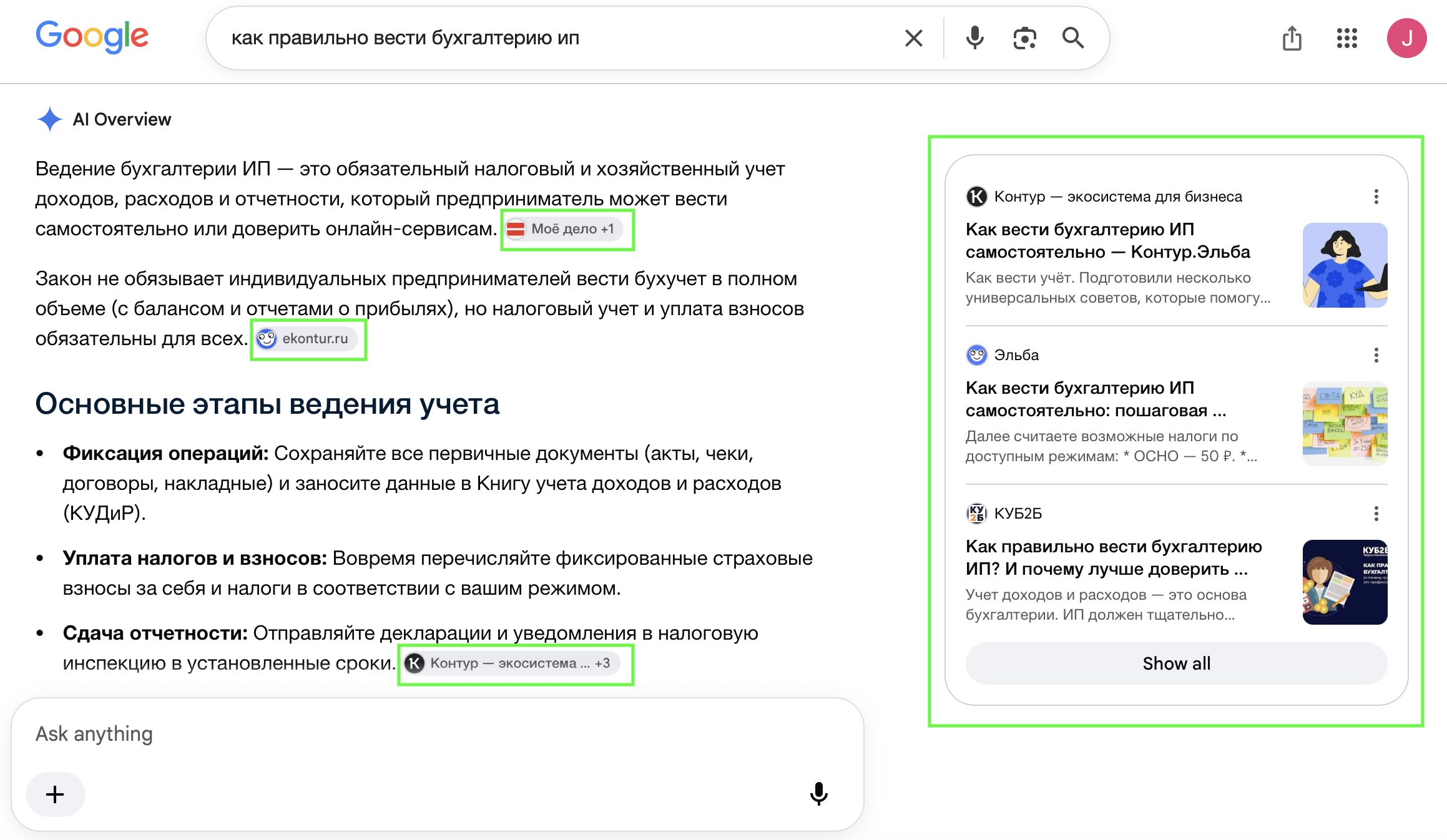
Task: Open the Эльба пошаговая article title
Action: (x=1096, y=399)
